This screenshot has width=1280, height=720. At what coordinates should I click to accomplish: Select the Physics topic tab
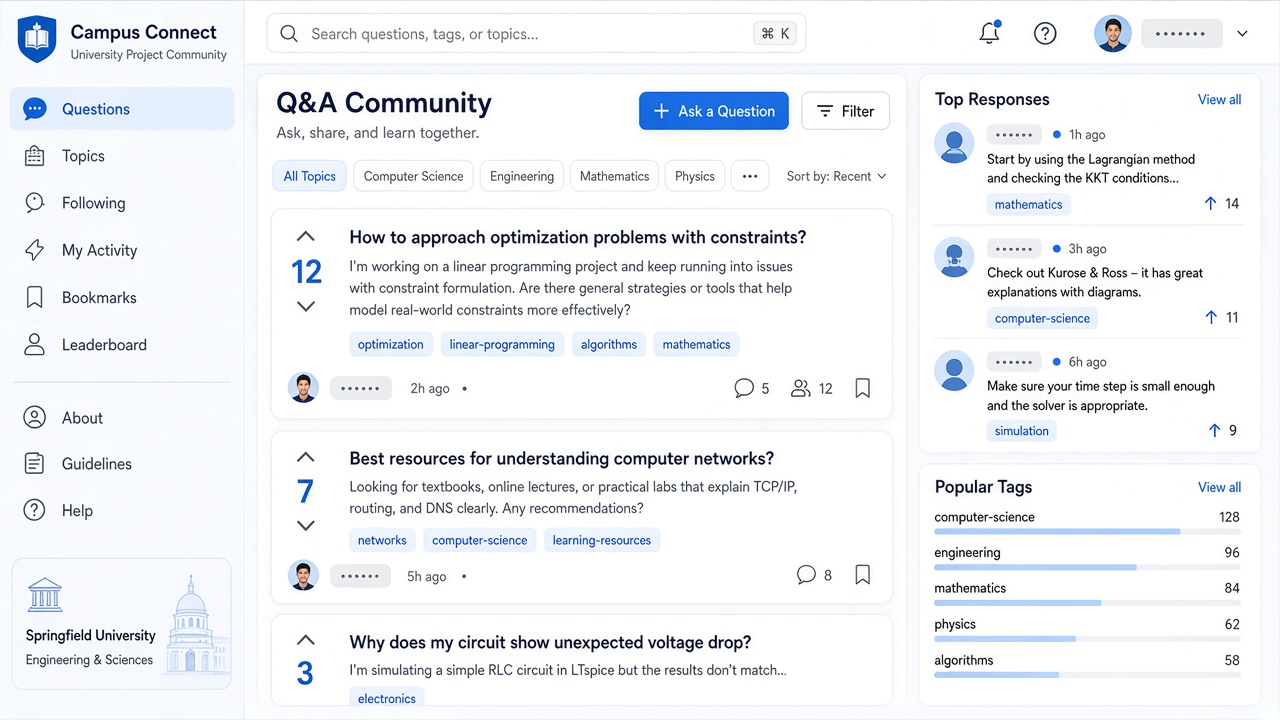coord(695,176)
